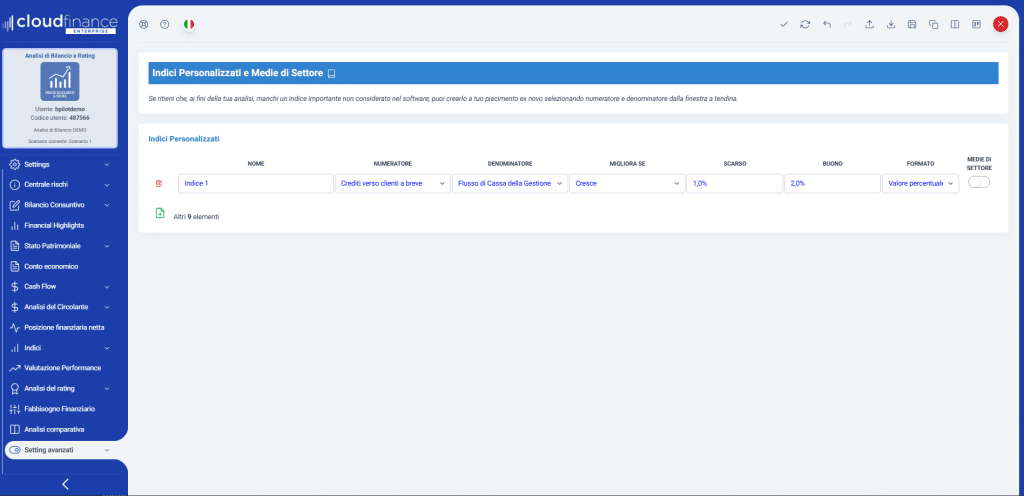The height and width of the screenshot is (496, 1024).
Task: Expand the Bilancio Consuntivo sidebar menu
Action: [x=60, y=205]
